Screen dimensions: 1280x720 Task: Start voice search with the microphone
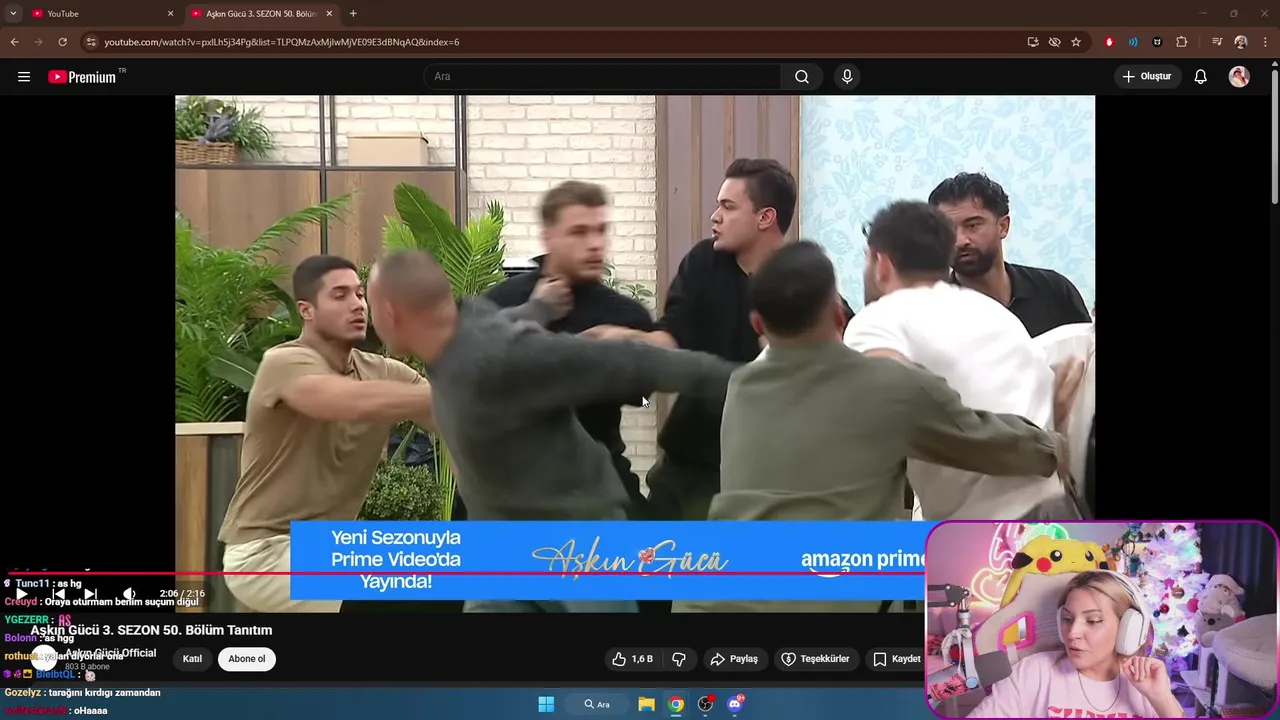(847, 77)
